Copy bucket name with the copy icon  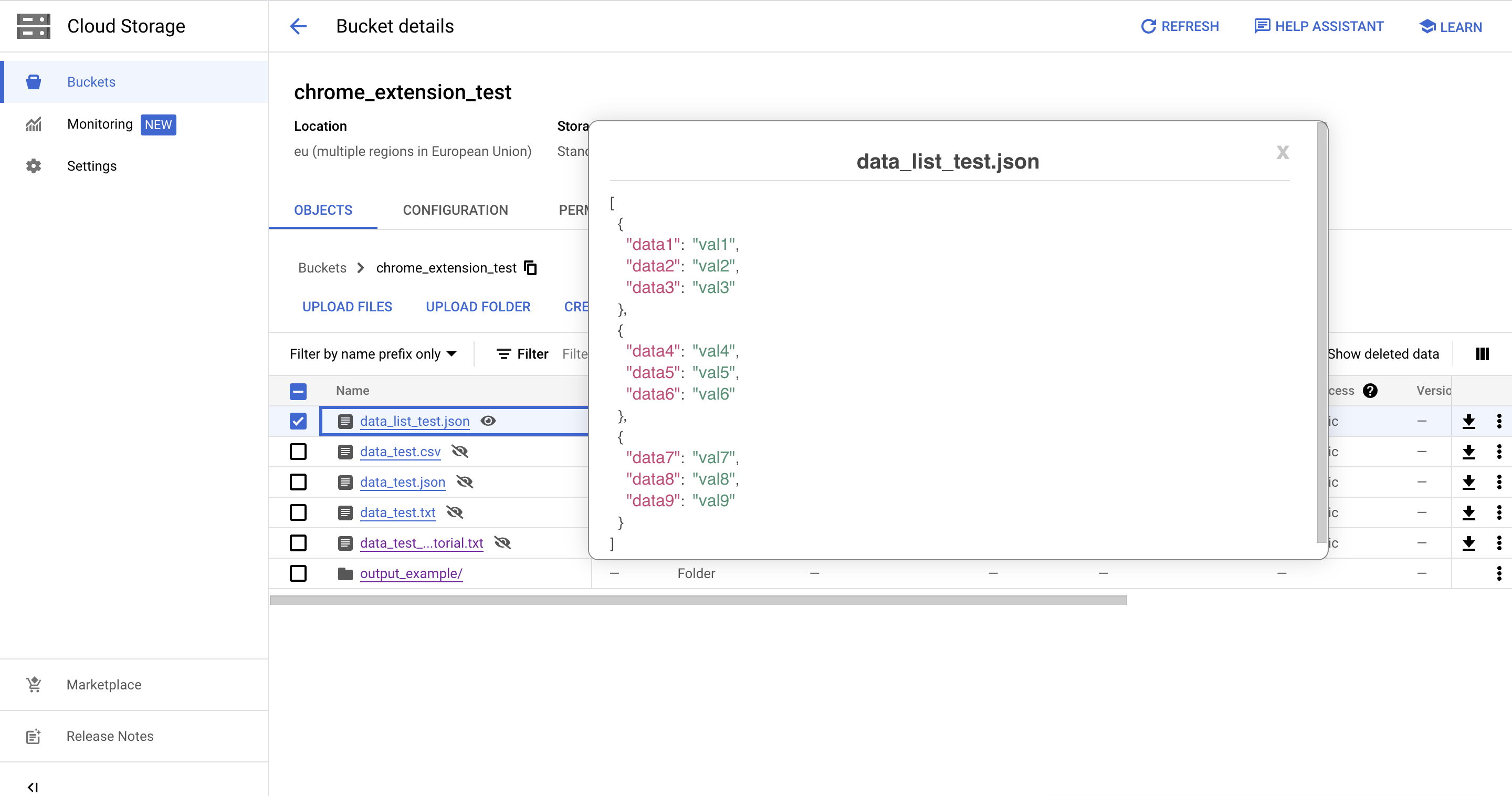[x=531, y=268]
